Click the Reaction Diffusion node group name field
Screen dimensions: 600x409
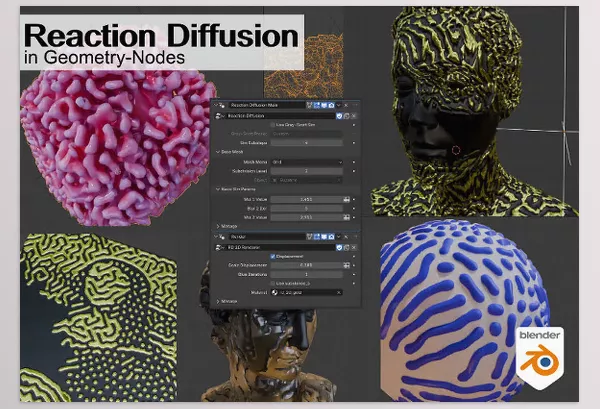280,116
